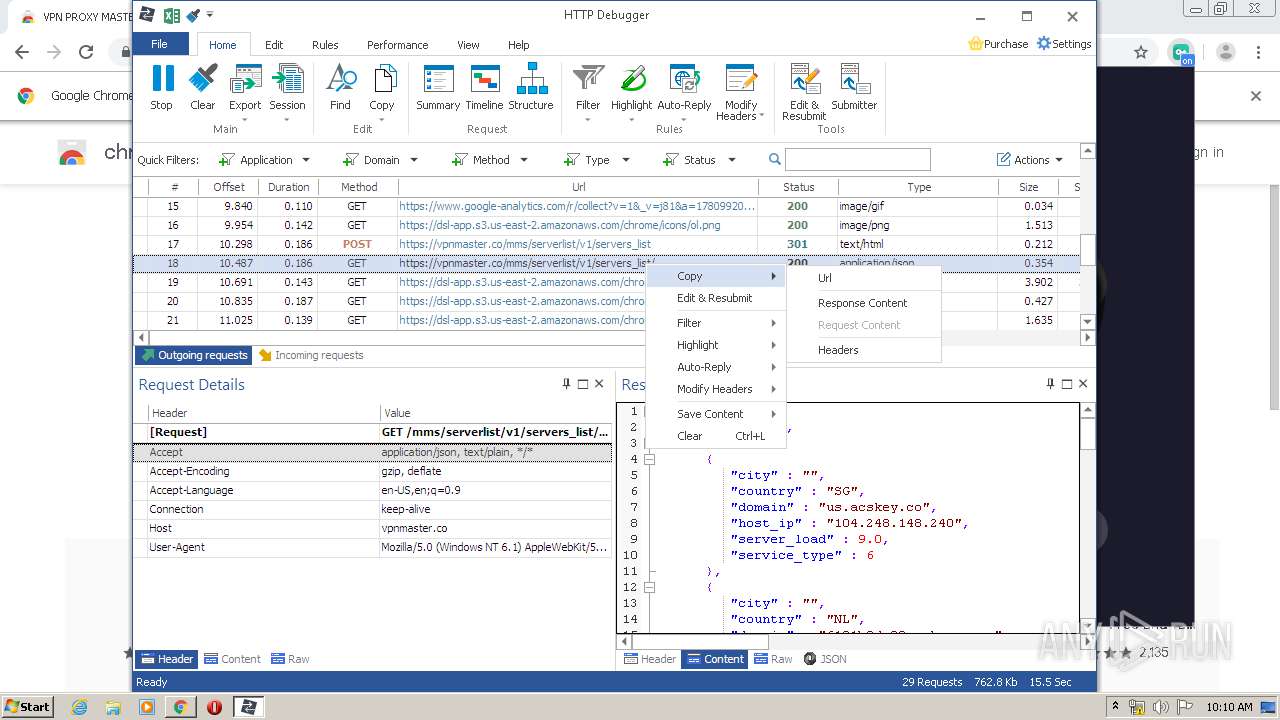Open the JSON tab in Response panel
This screenshot has width=1280, height=720.
click(825, 659)
